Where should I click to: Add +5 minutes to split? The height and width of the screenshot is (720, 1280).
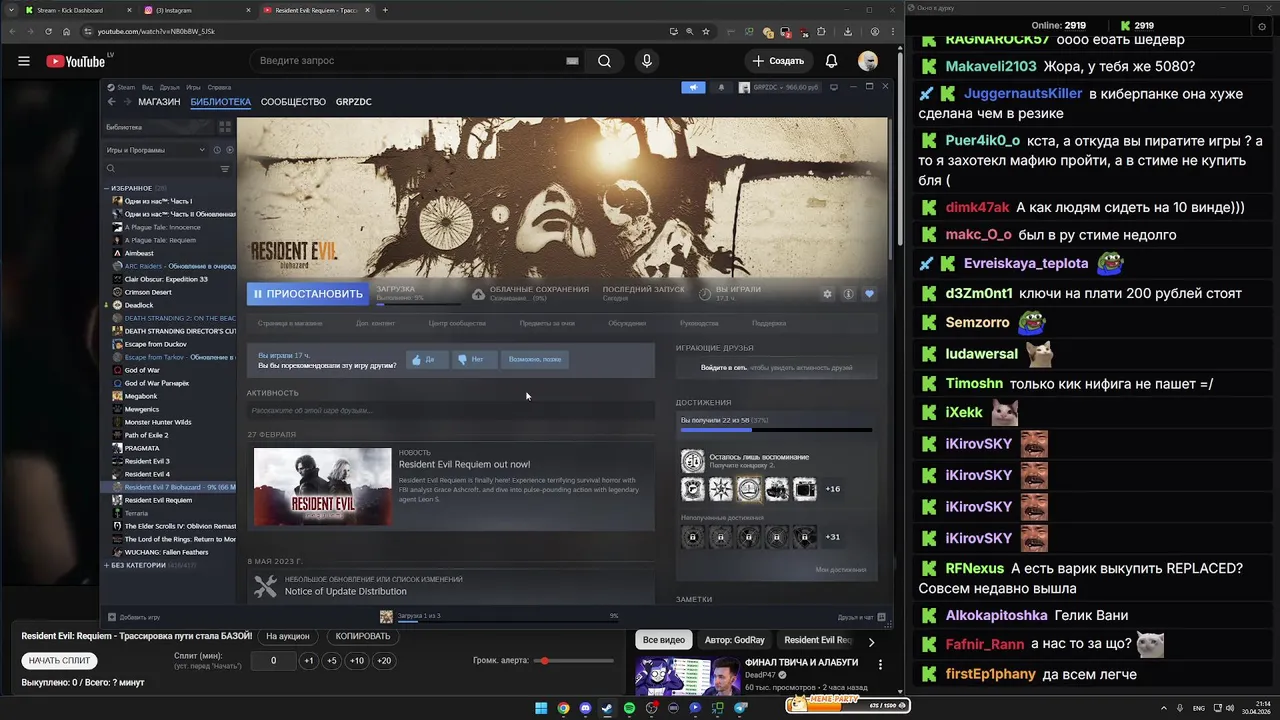[x=332, y=661]
